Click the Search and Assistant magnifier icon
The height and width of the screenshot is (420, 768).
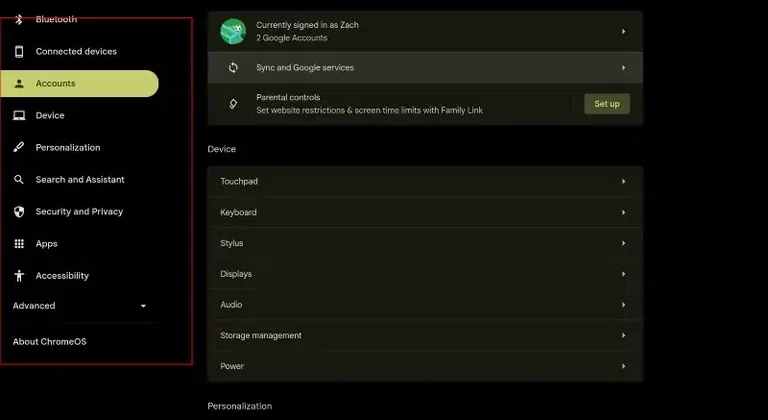[19, 179]
